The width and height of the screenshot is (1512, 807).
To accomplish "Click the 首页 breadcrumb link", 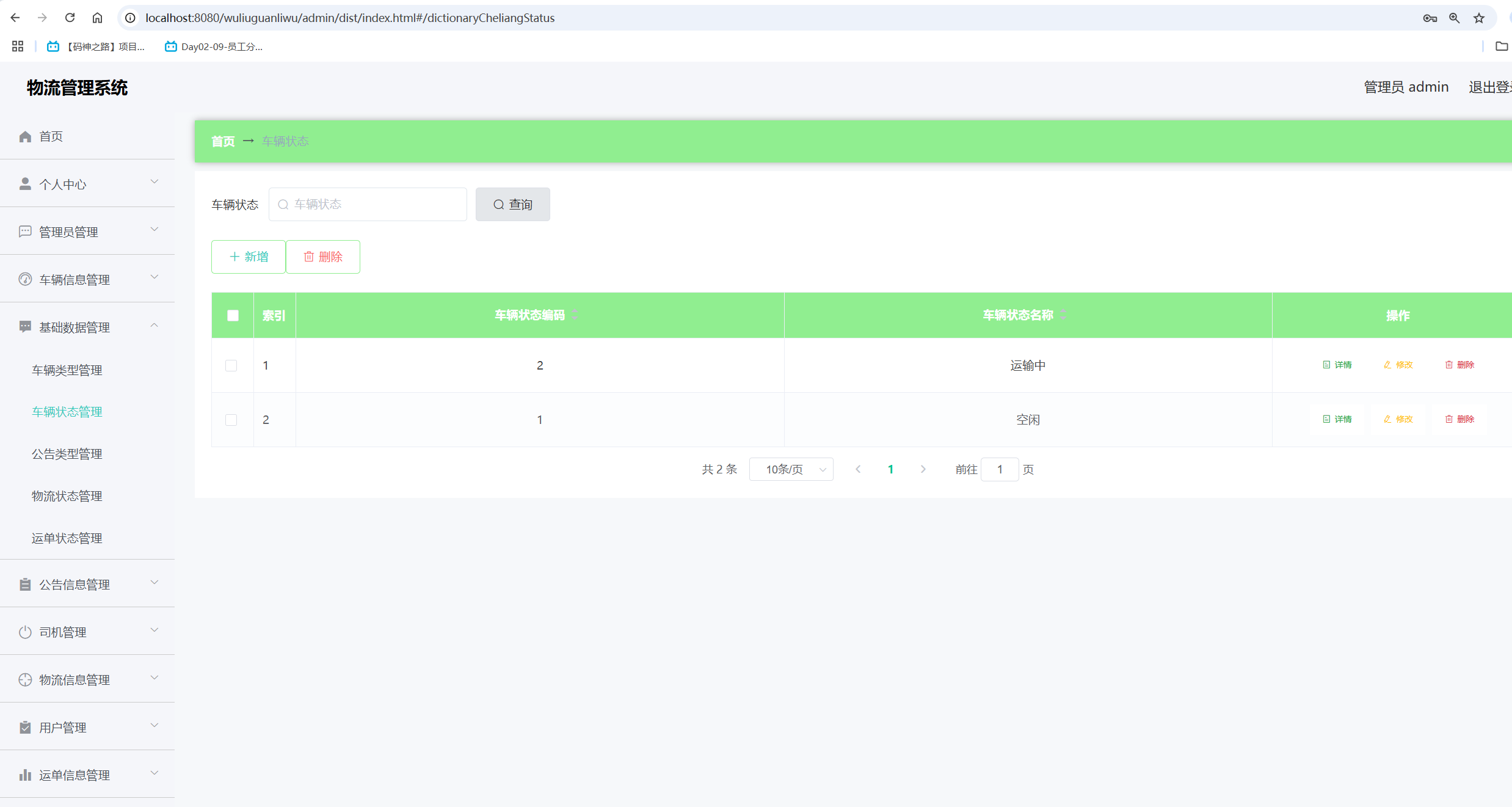I will pos(223,141).
